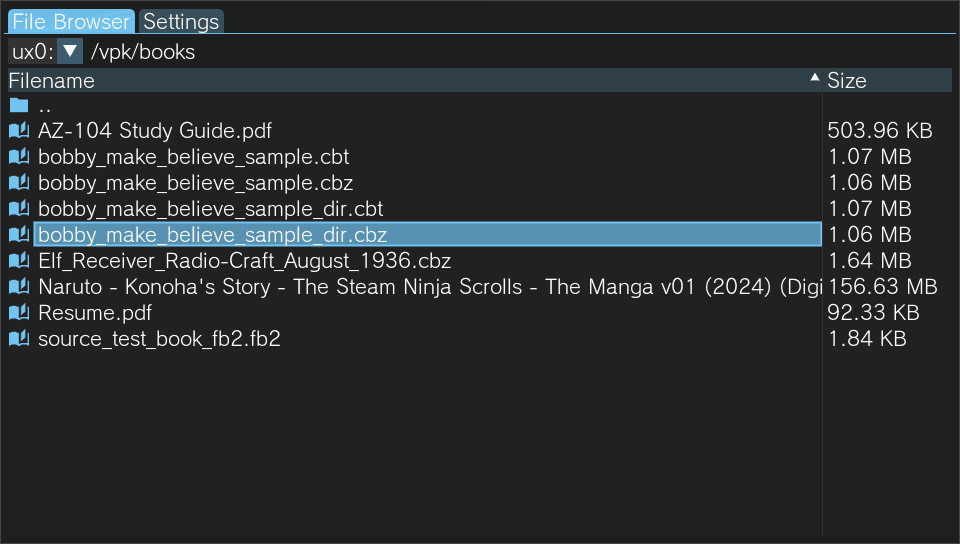Click the ascending sort arrow on Filename column

[814, 78]
